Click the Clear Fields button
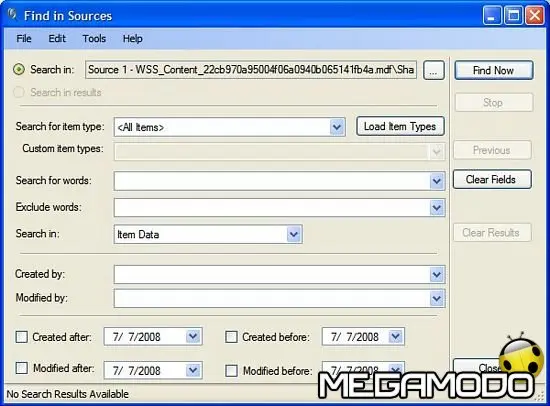 point(492,179)
